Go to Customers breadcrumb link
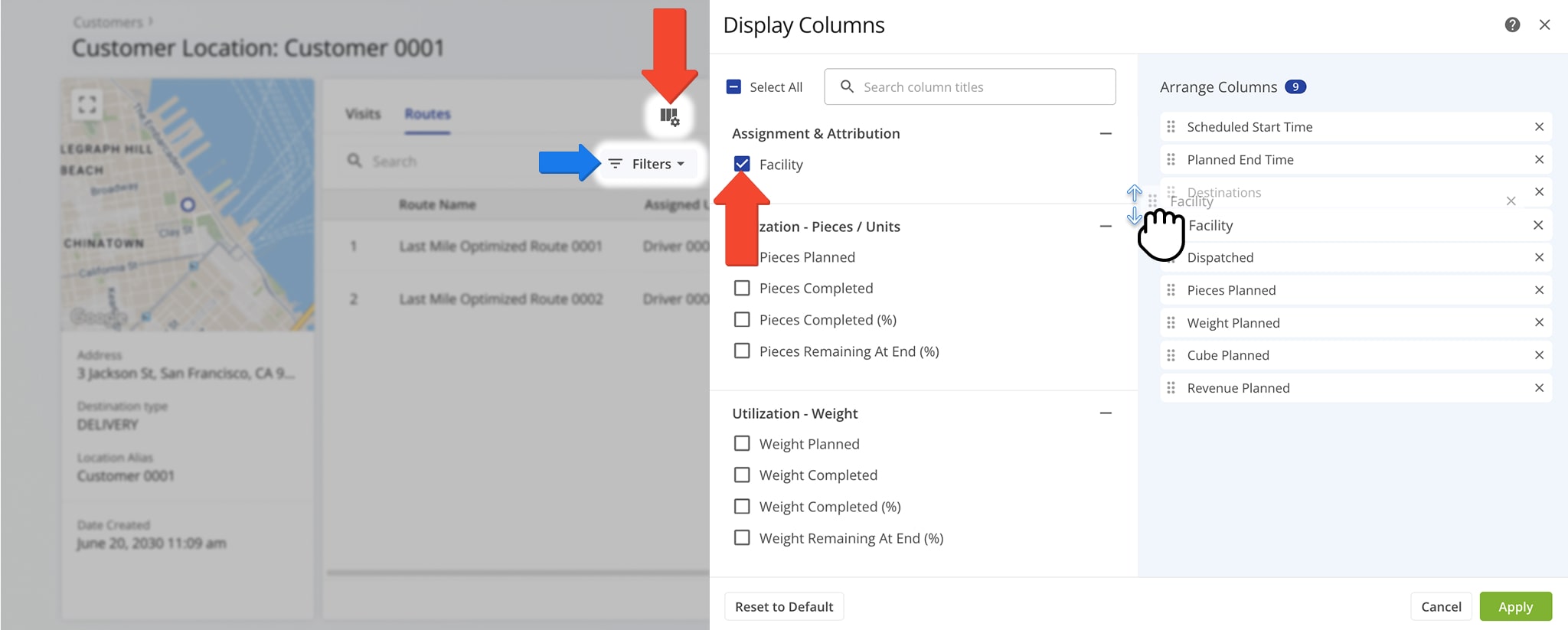The height and width of the screenshot is (630, 1568). point(108,22)
